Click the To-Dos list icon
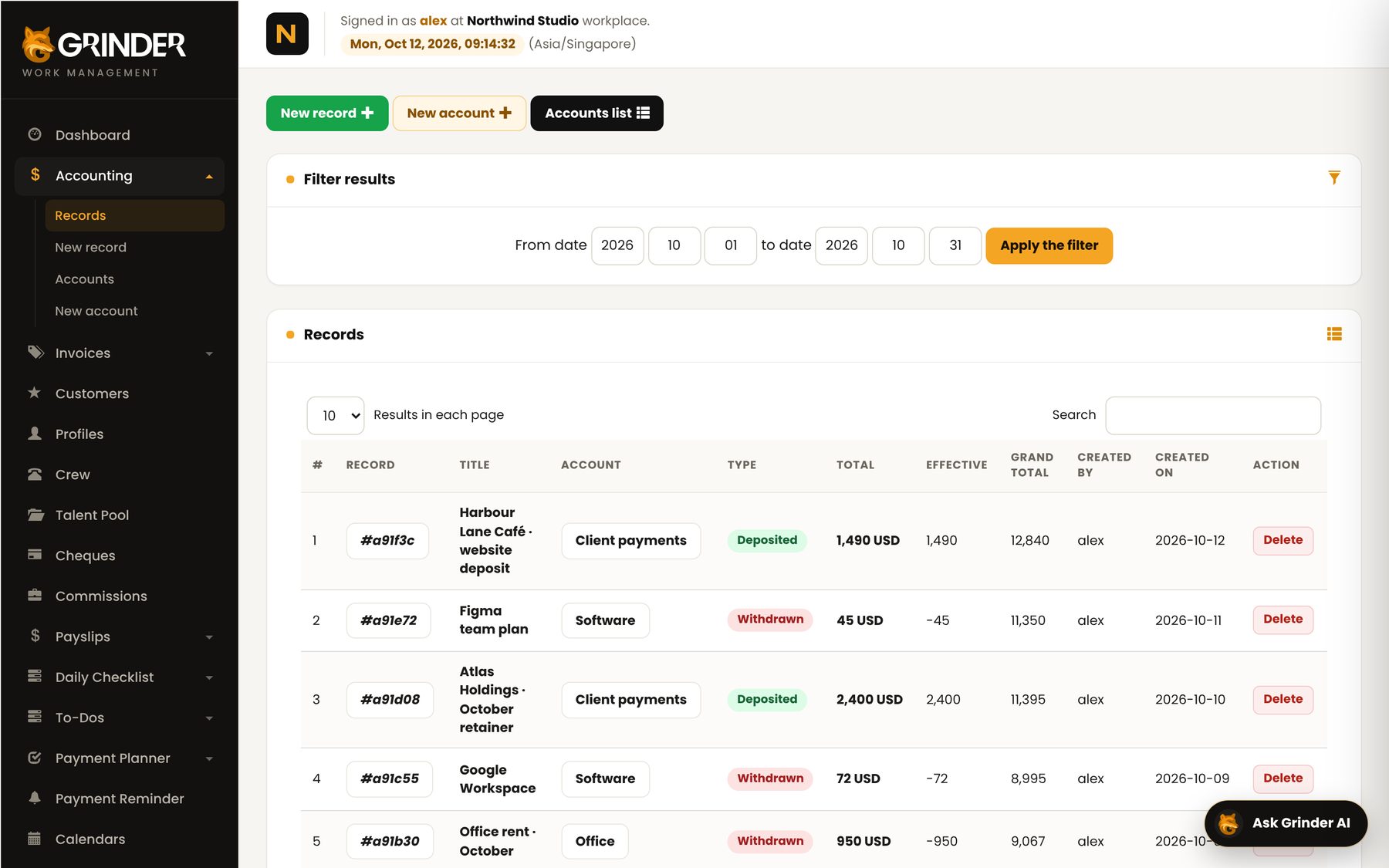The width and height of the screenshot is (1389, 868). point(35,717)
